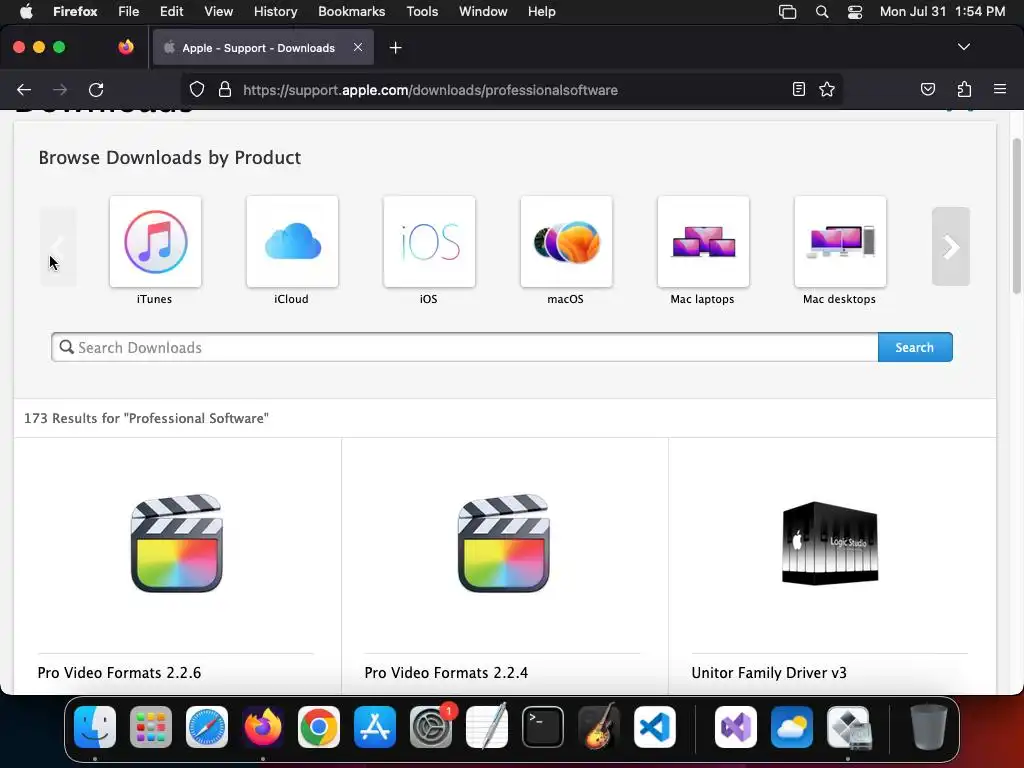Open Pro Video Formats 2.2.6 thumbnail
Viewport: 1024px width, 768px height.
pyautogui.click(x=177, y=543)
